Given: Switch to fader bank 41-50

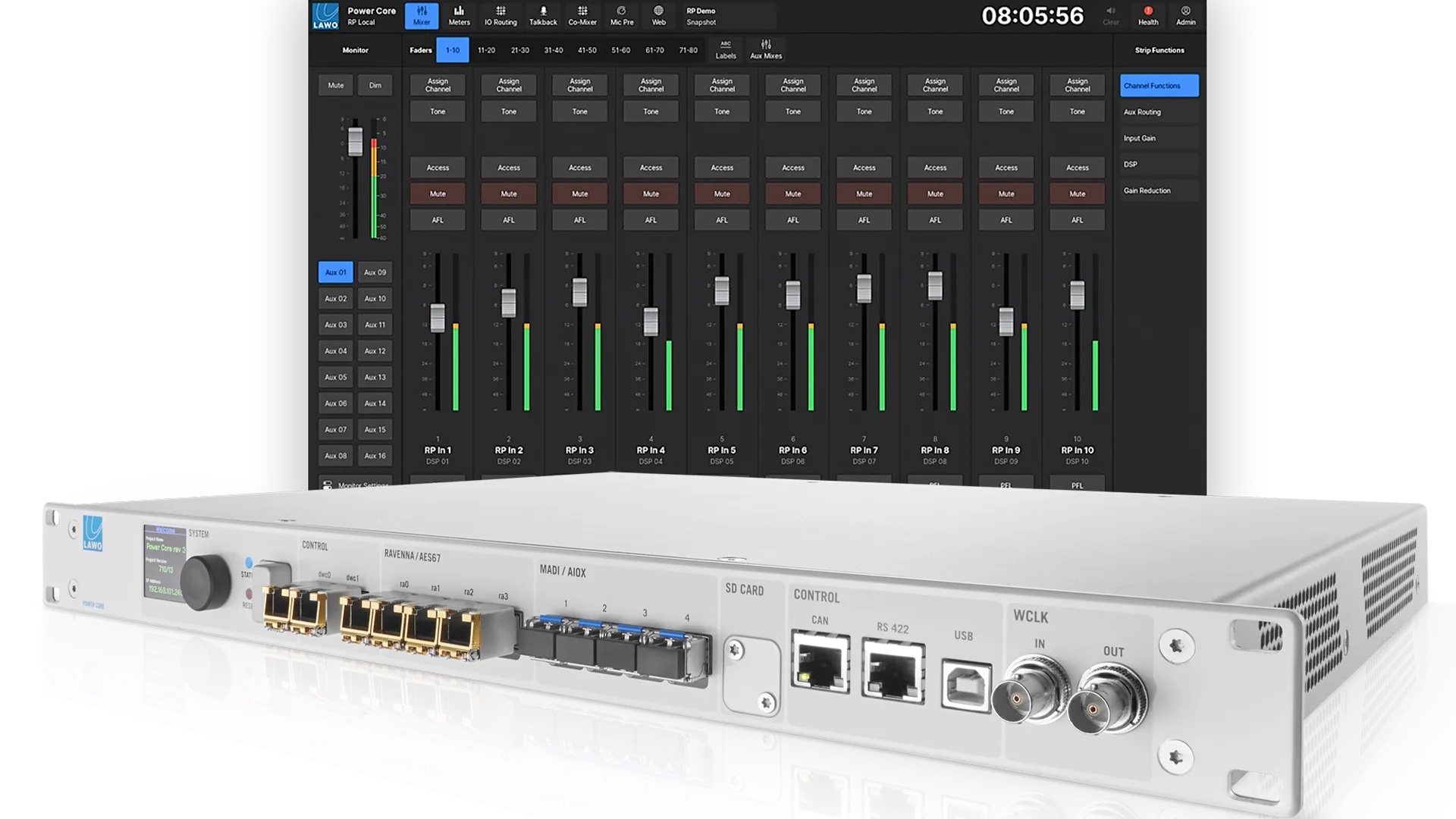Looking at the screenshot, I should point(587,50).
